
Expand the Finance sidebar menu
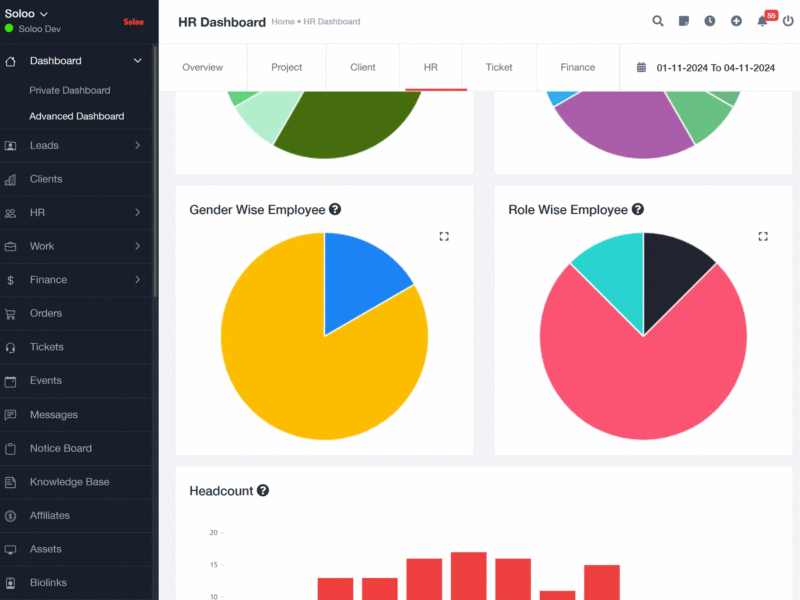point(138,280)
